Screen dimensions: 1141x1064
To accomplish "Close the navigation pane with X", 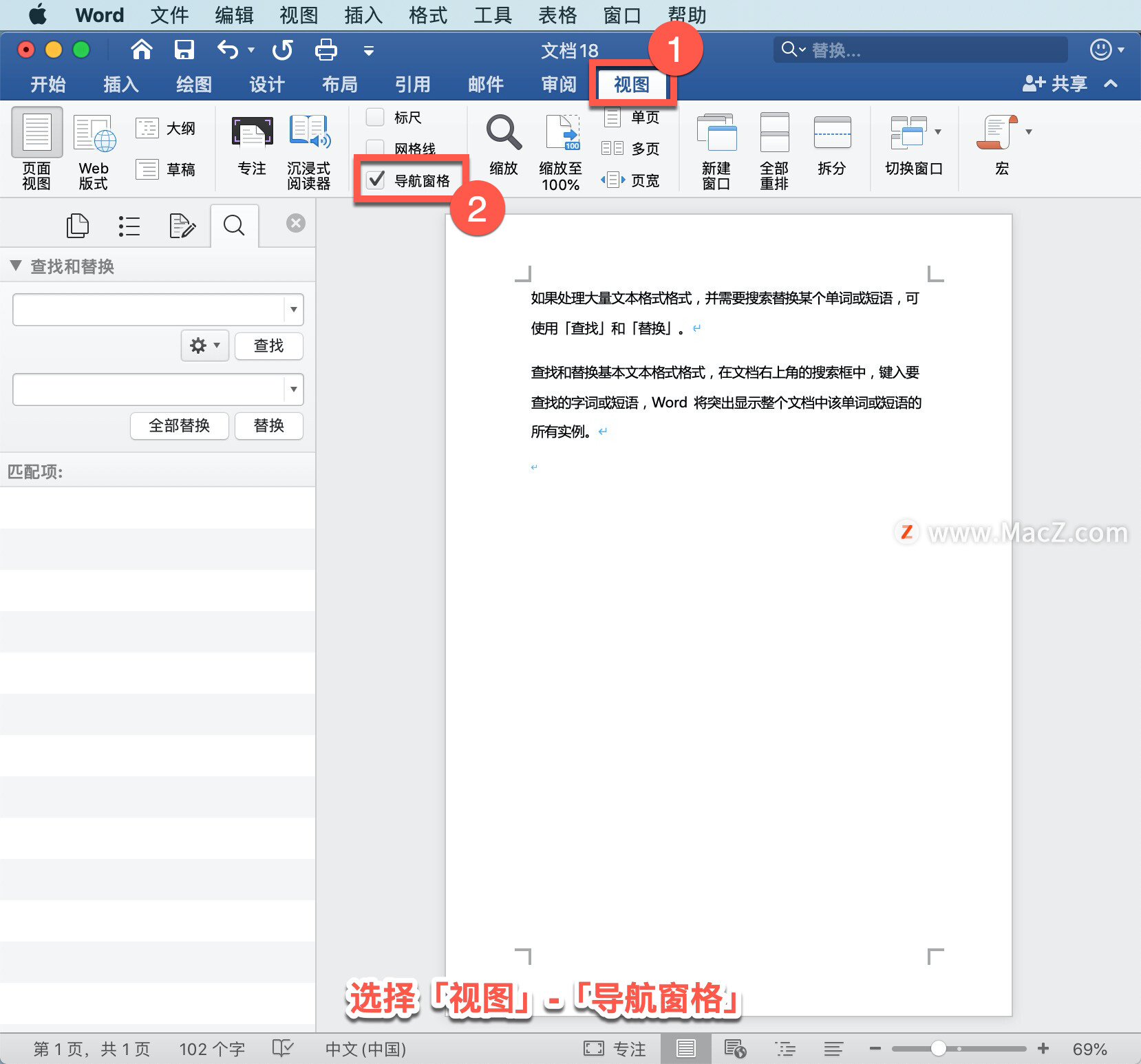I will tap(296, 223).
